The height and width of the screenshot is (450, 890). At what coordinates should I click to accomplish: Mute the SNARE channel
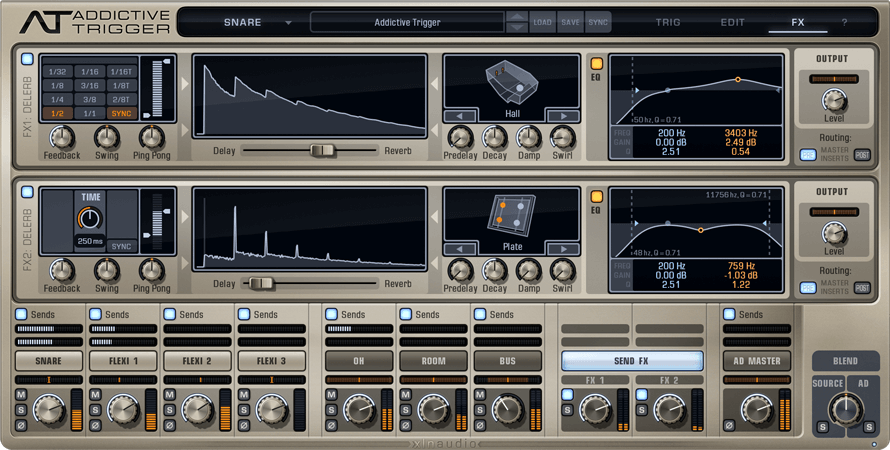(x=21, y=395)
